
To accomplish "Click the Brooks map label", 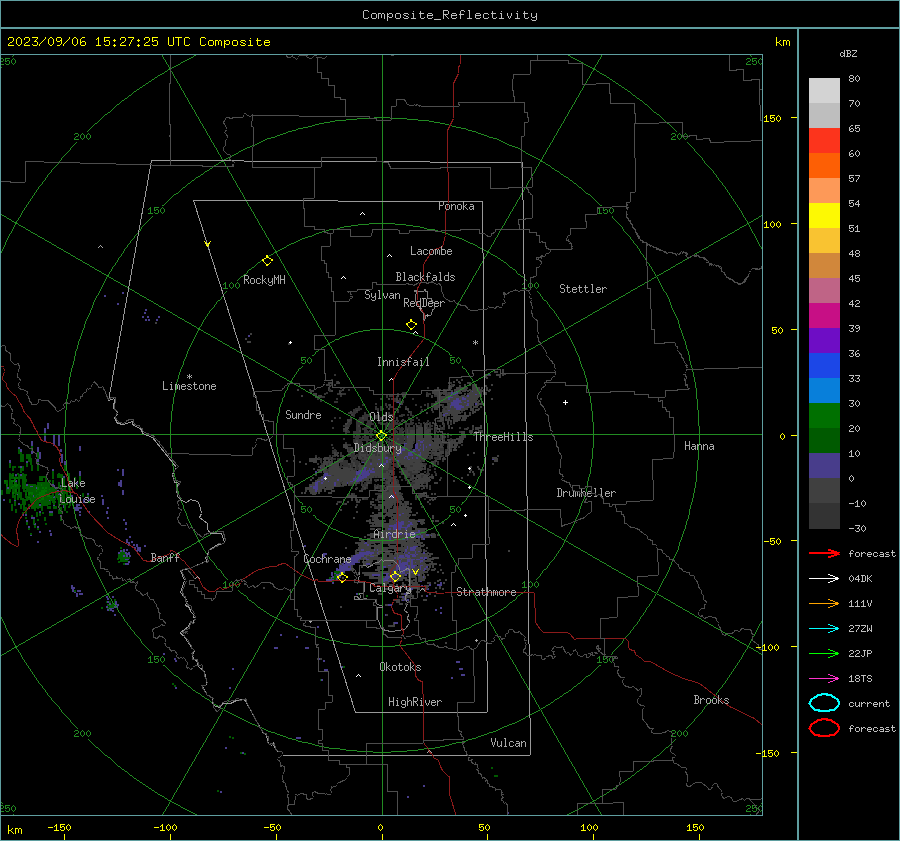I will pos(711,700).
